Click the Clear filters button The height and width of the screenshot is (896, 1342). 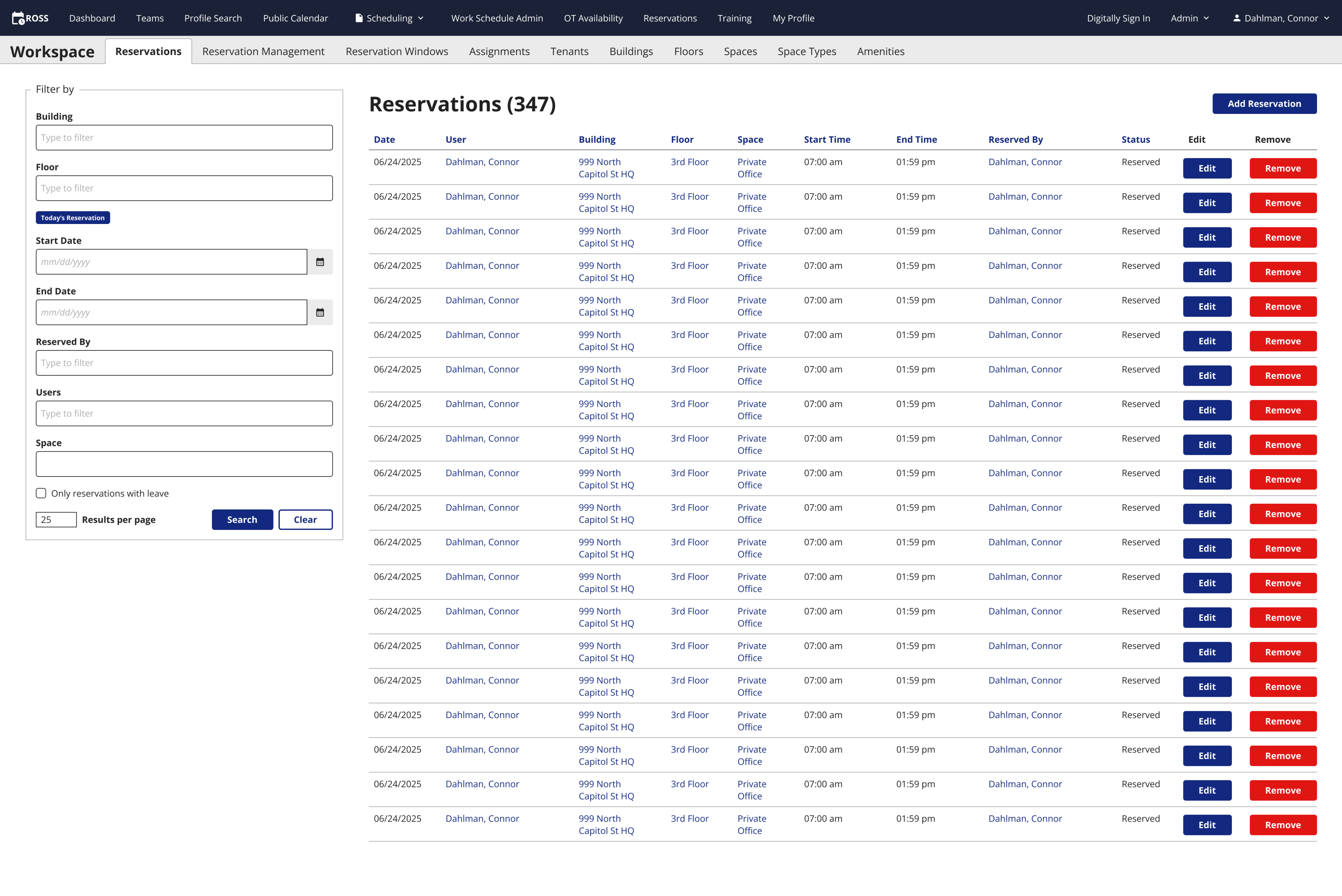pos(305,519)
